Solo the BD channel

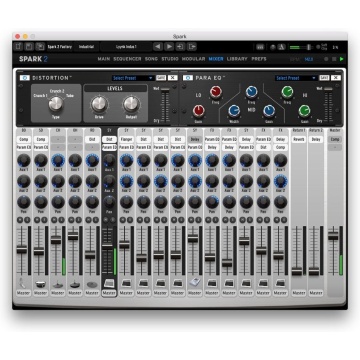point(27,220)
